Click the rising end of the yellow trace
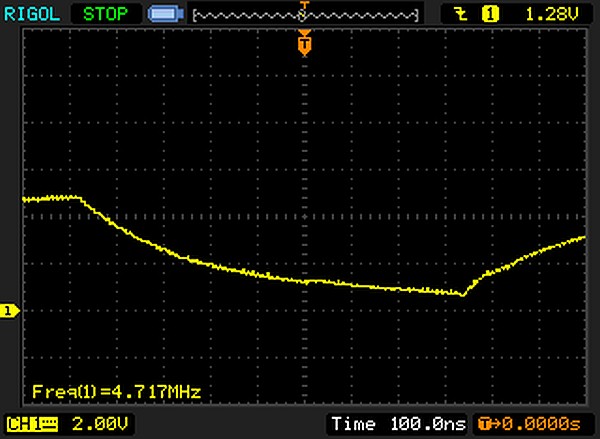Image resolution: width=600 pixels, height=439 pixels. pyautogui.click(x=578, y=238)
